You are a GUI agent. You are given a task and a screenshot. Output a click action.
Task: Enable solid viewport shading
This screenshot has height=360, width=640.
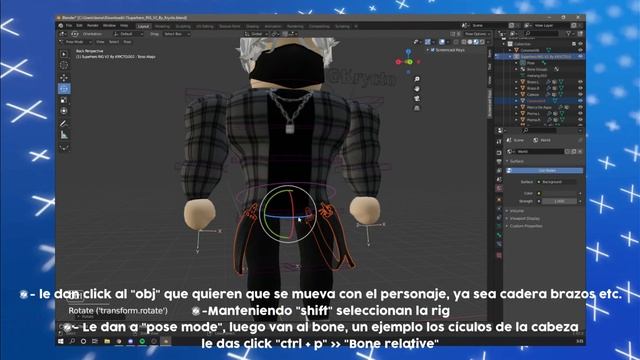470,42
